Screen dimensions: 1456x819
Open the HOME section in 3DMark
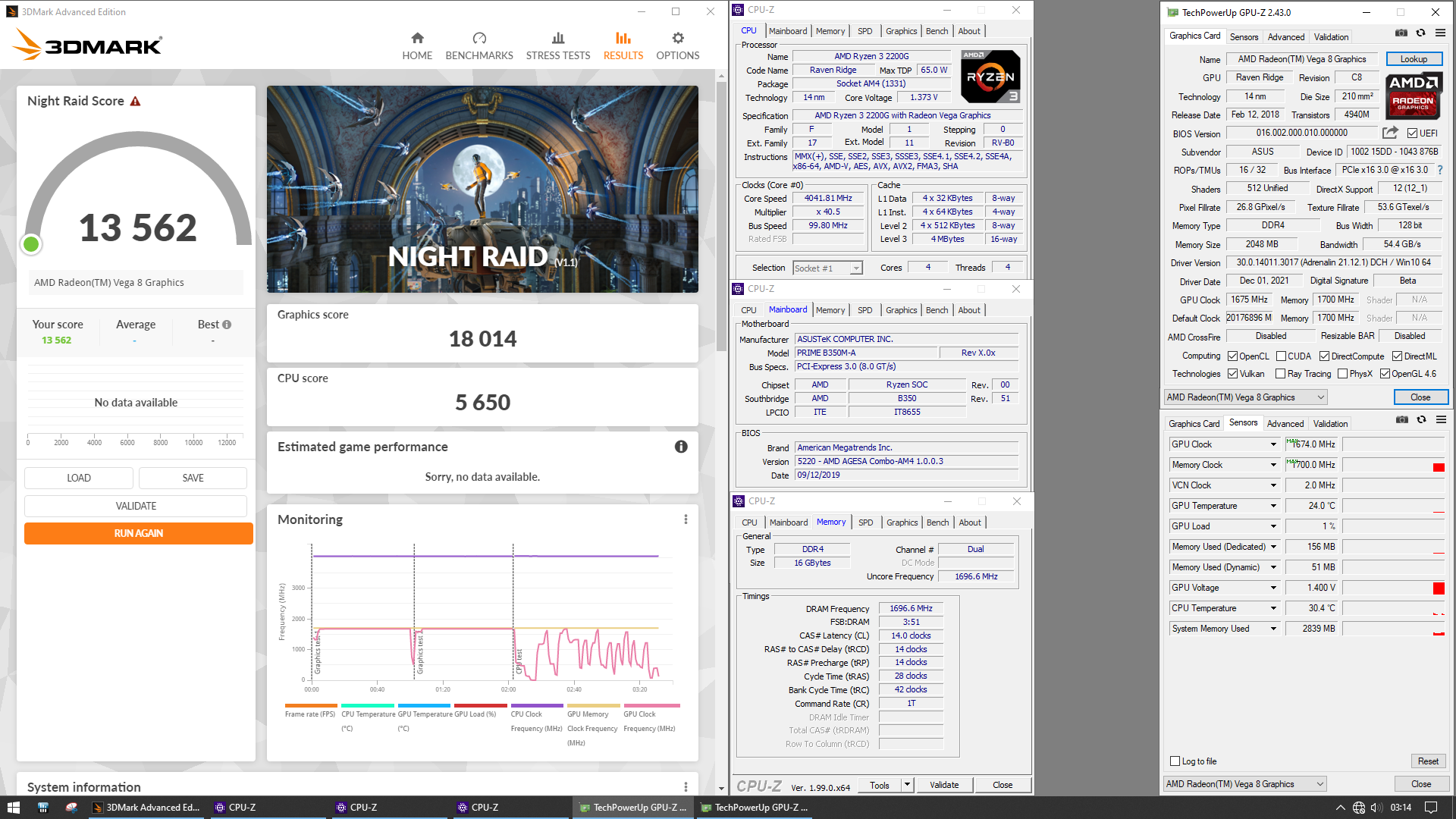tap(417, 46)
